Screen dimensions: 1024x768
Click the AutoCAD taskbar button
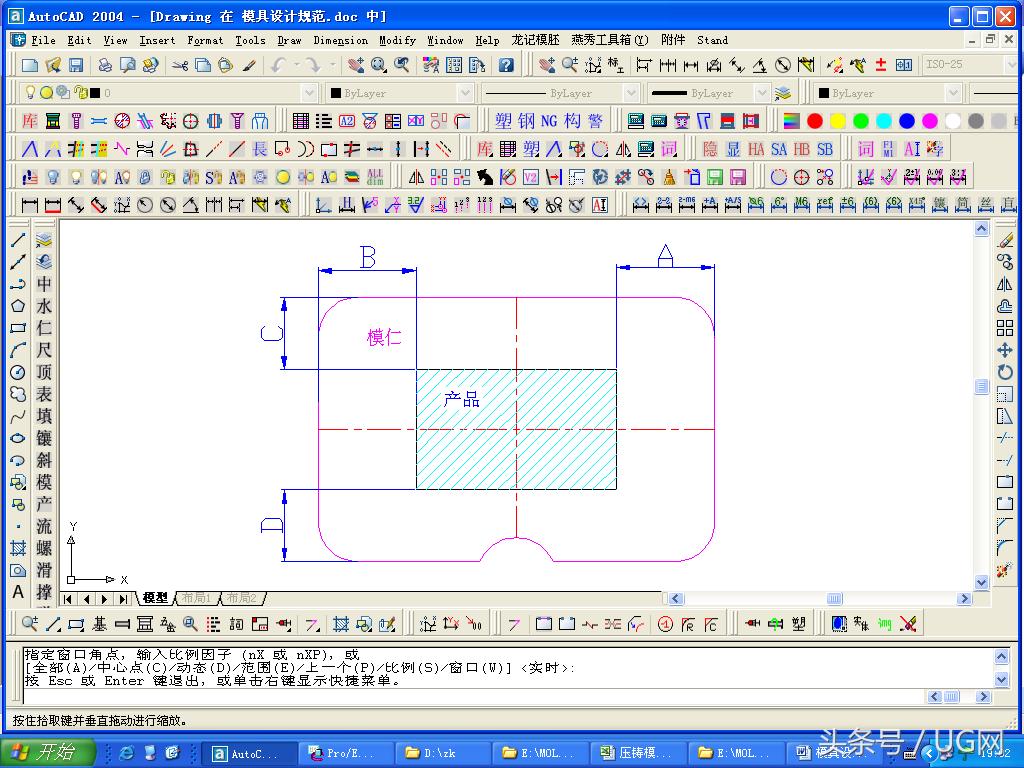click(x=250, y=753)
